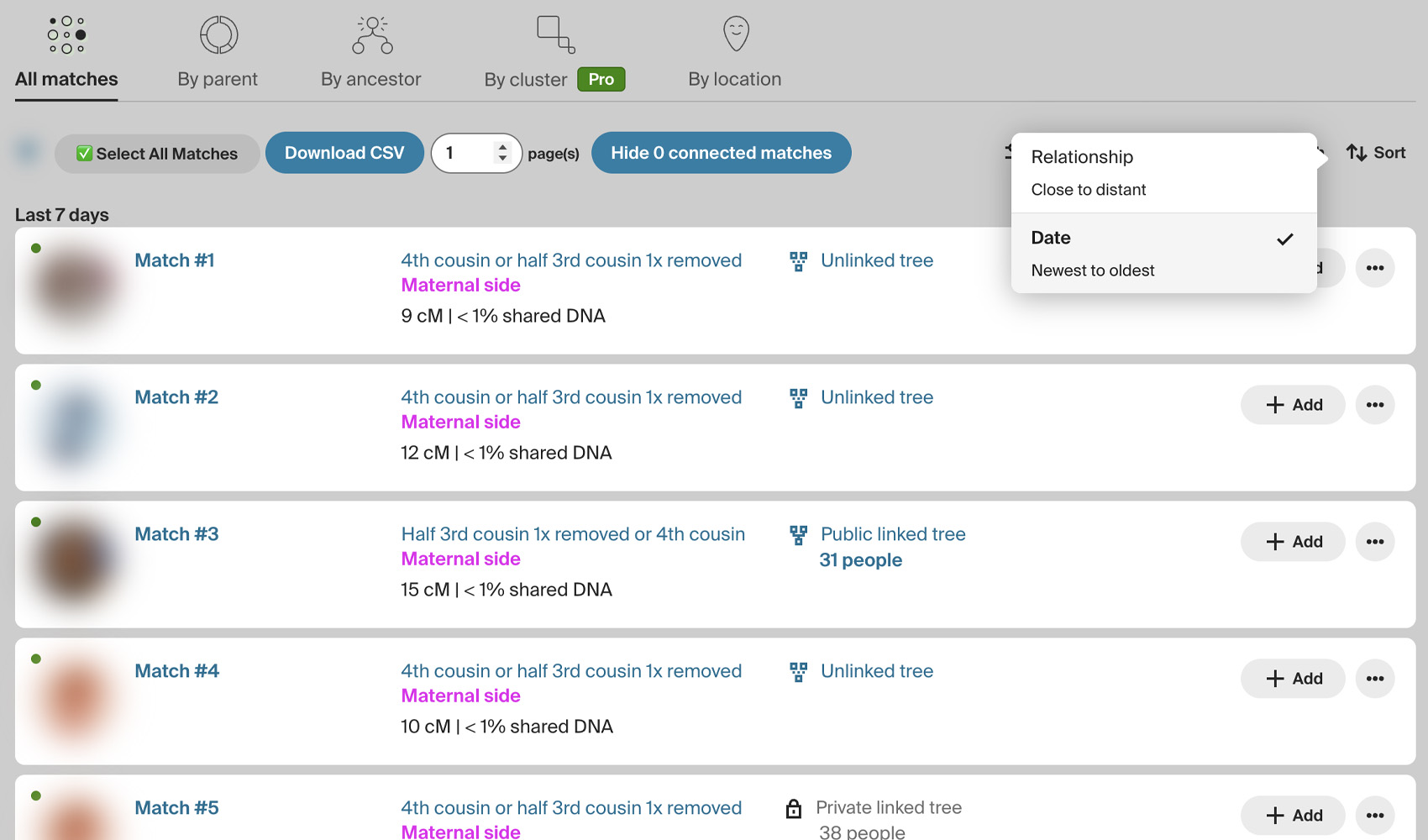Click the By cluster tab label
Viewport: 1428px width, 840px height.
[526, 80]
